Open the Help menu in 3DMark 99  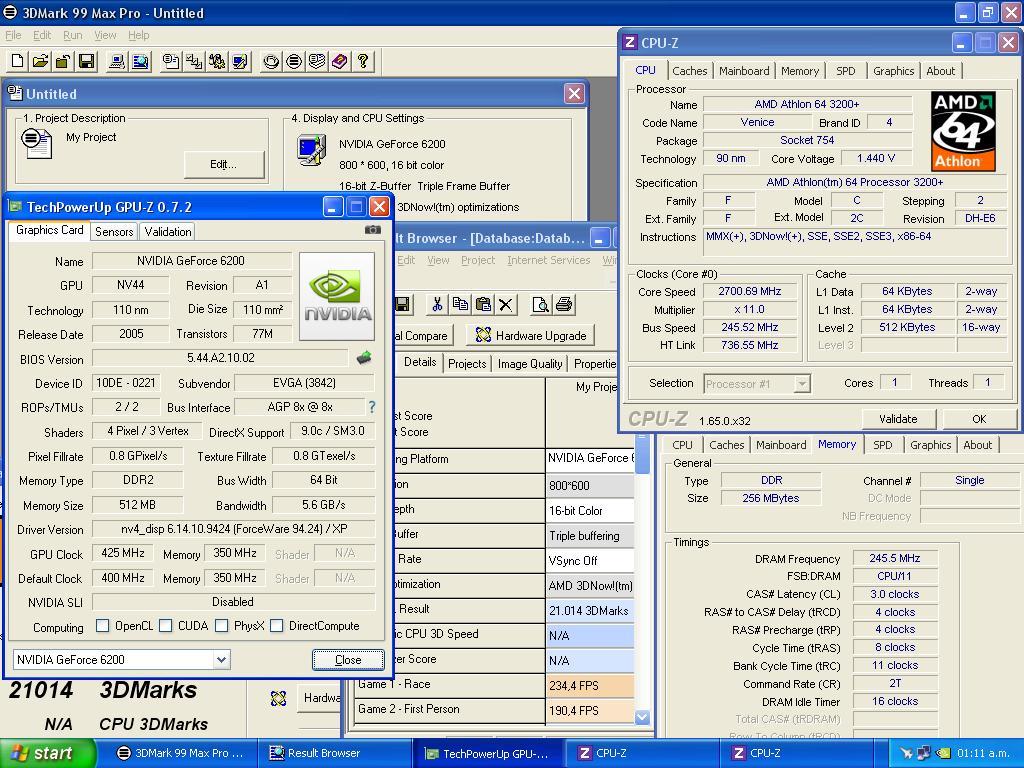click(x=138, y=35)
